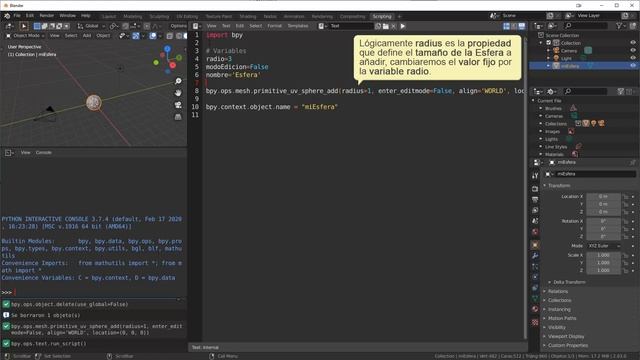Toggle camera view in the 3D viewport
The height and width of the screenshot is (360, 640).
[x=178, y=105]
